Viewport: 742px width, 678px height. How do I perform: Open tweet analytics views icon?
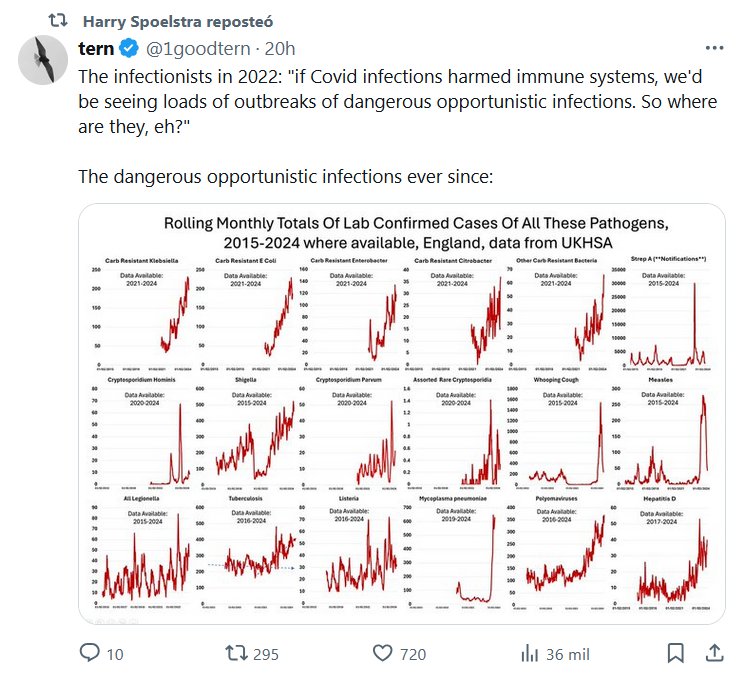coord(529,653)
